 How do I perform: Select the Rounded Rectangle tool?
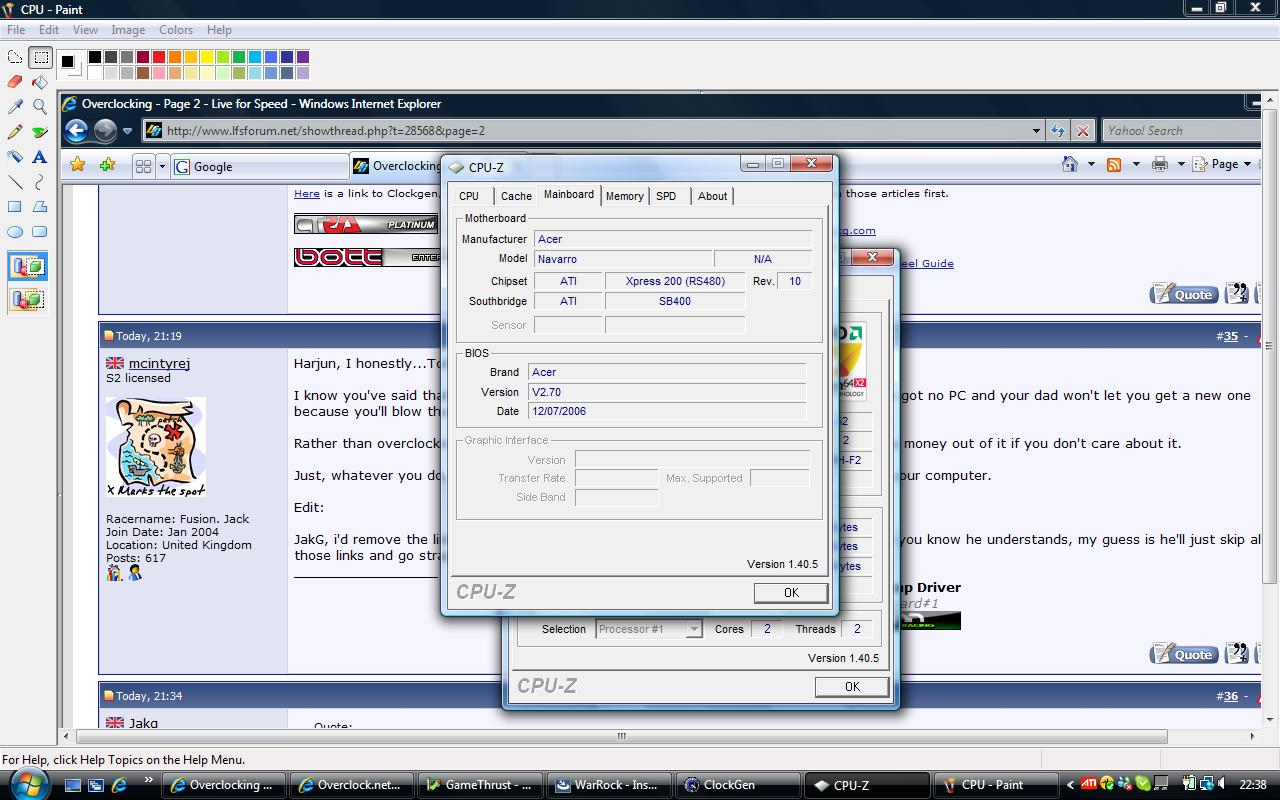click(40, 232)
